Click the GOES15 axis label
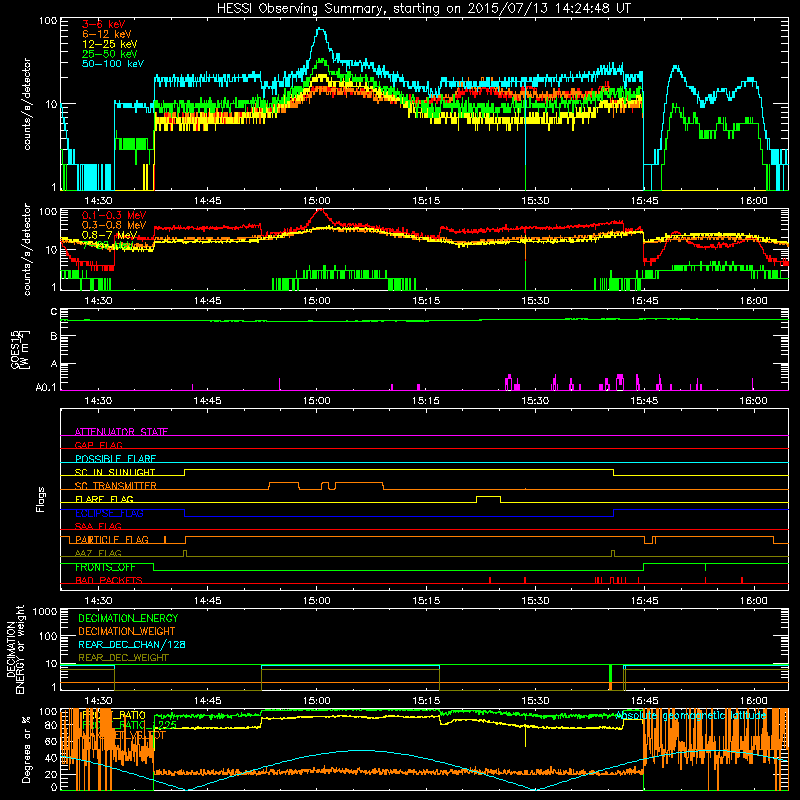The height and width of the screenshot is (800, 800). pyautogui.click(x=20, y=350)
